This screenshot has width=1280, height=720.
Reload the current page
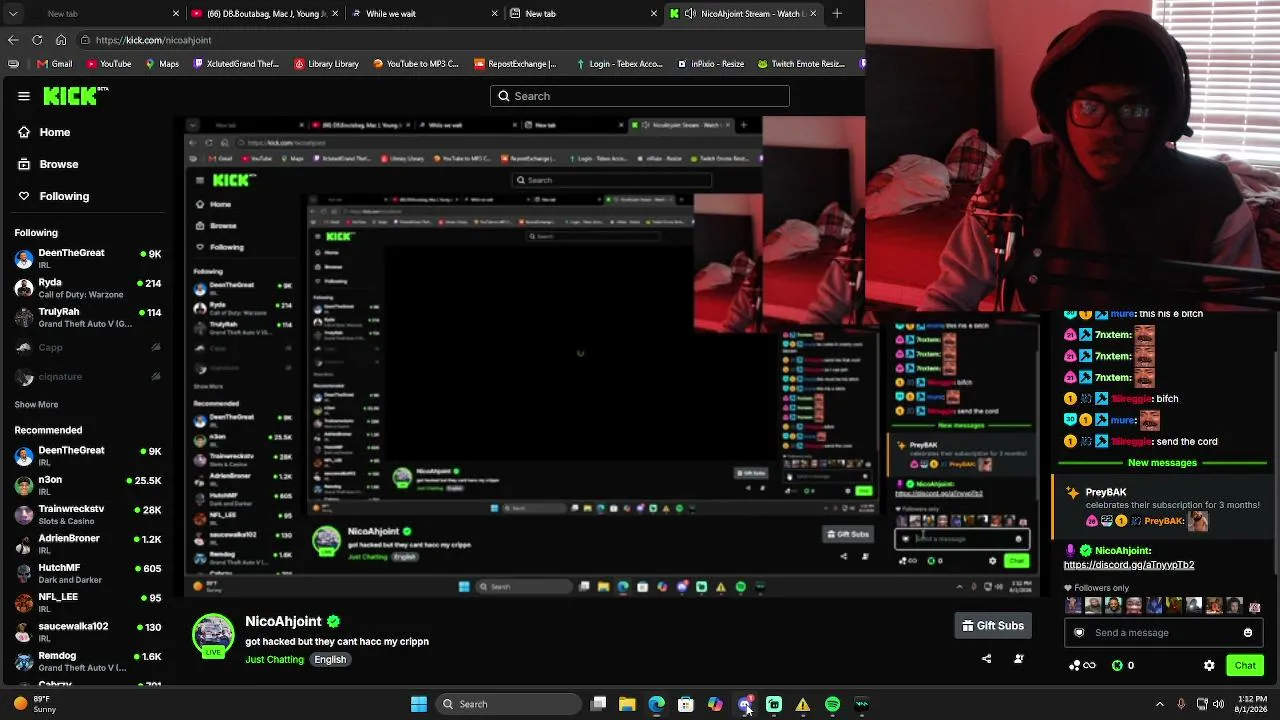coord(37,40)
